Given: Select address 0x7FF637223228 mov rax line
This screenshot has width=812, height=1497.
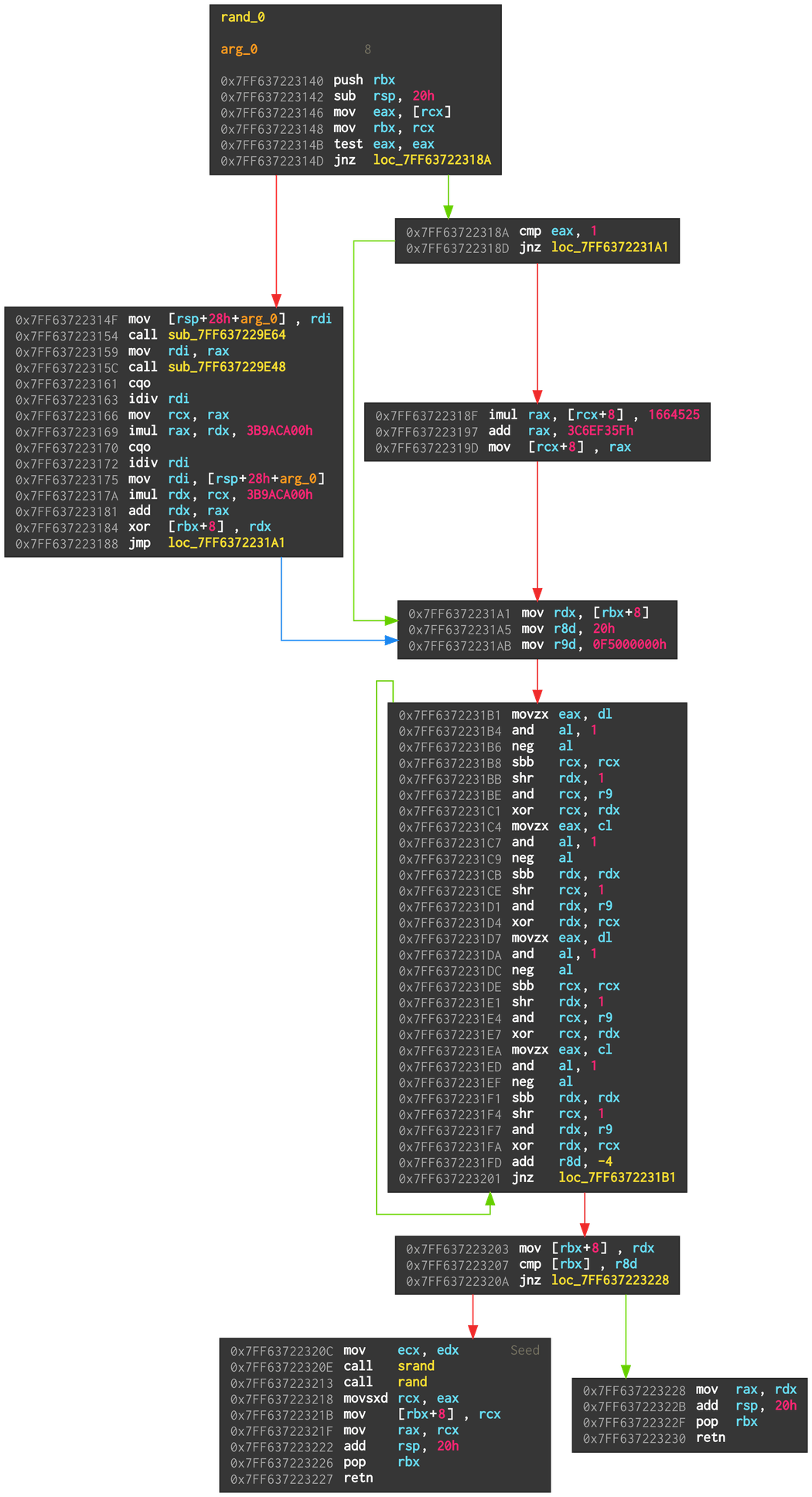Looking at the screenshot, I should pyautogui.click(x=690, y=1389).
